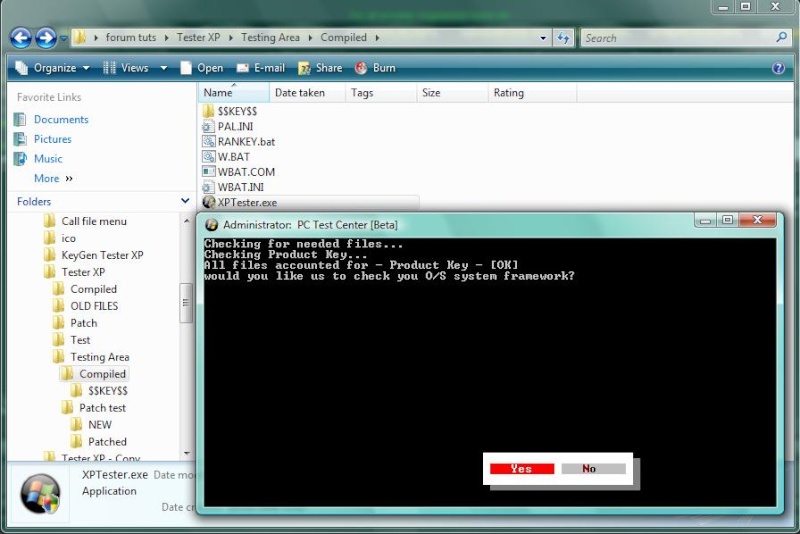800x534 pixels.
Task: Click the Music icon in Favorite Links
Action: pyautogui.click(x=20, y=159)
